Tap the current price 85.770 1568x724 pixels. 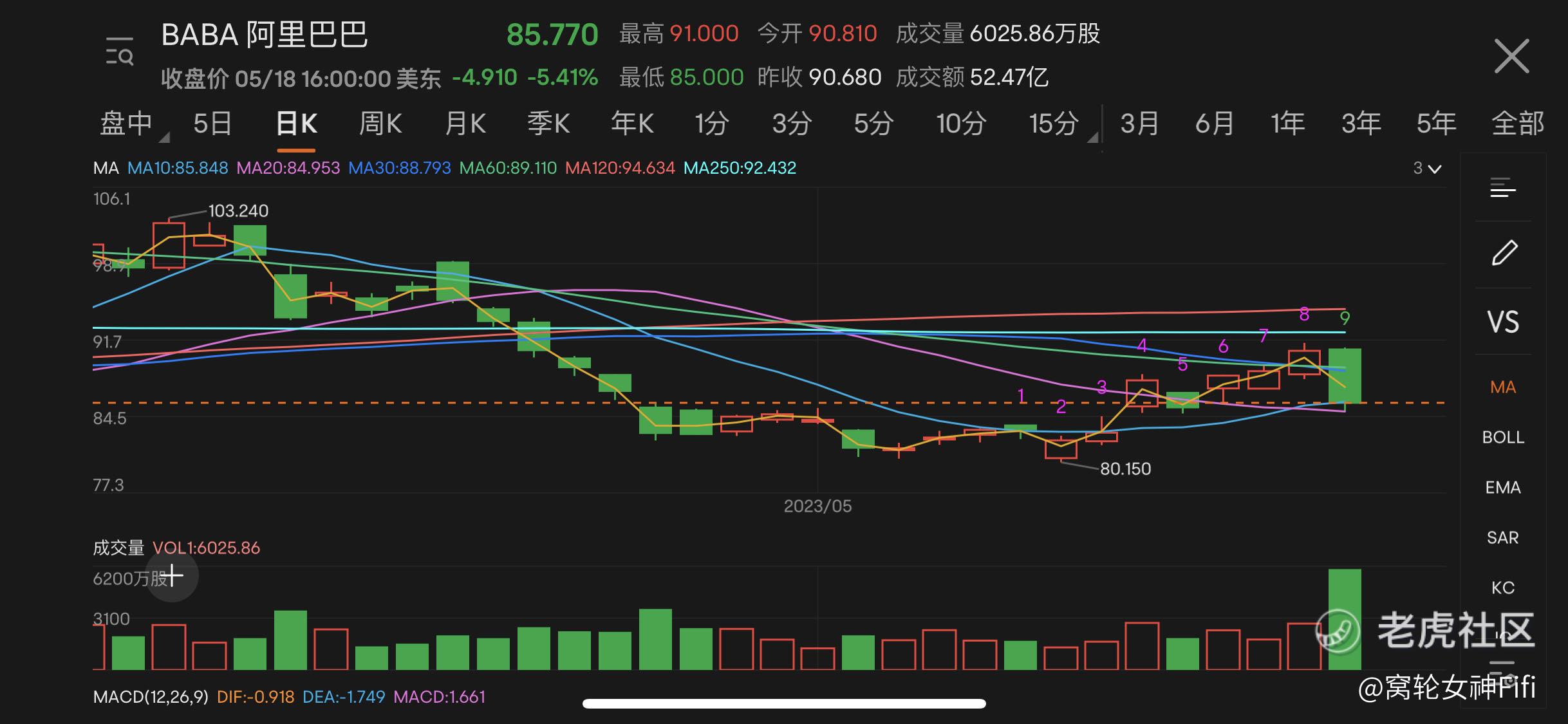pyautogui.click(x=552, y=35)
